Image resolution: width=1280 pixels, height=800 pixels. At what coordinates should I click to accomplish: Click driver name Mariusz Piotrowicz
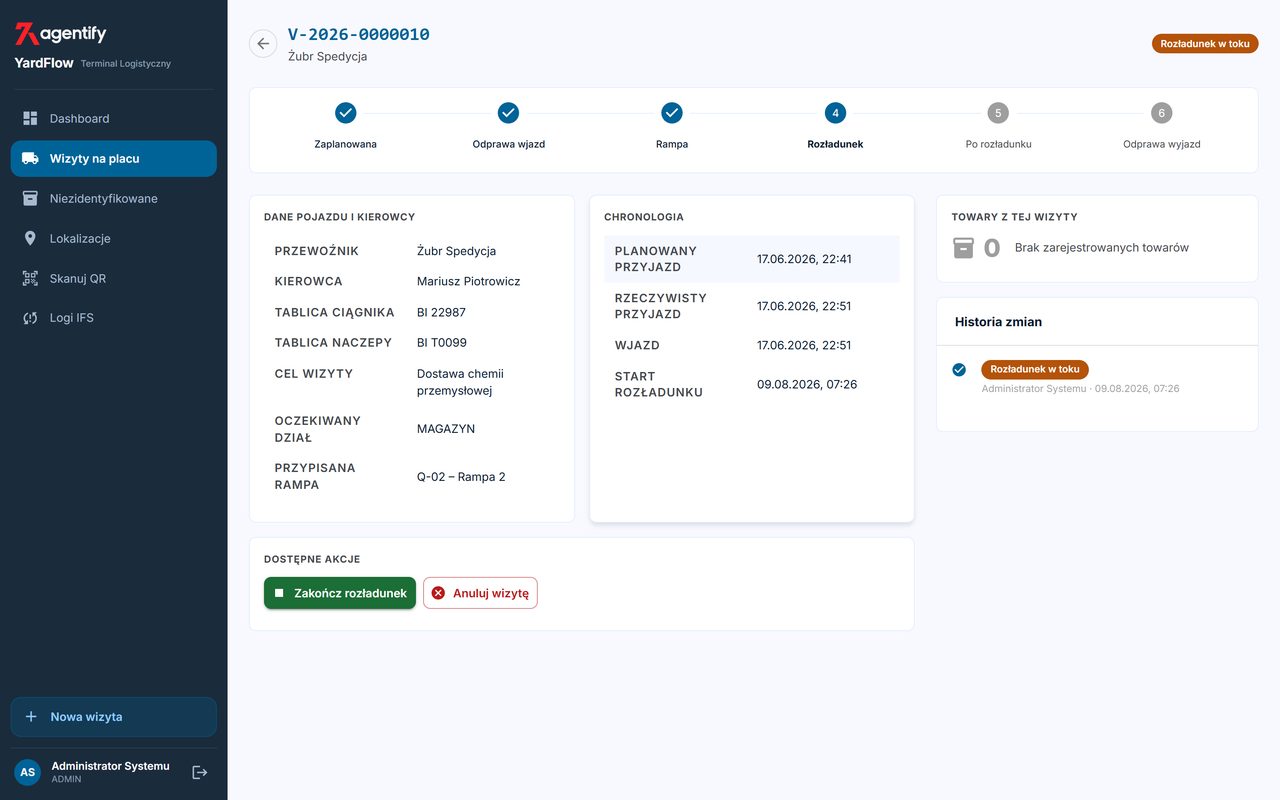coord(469,281)
